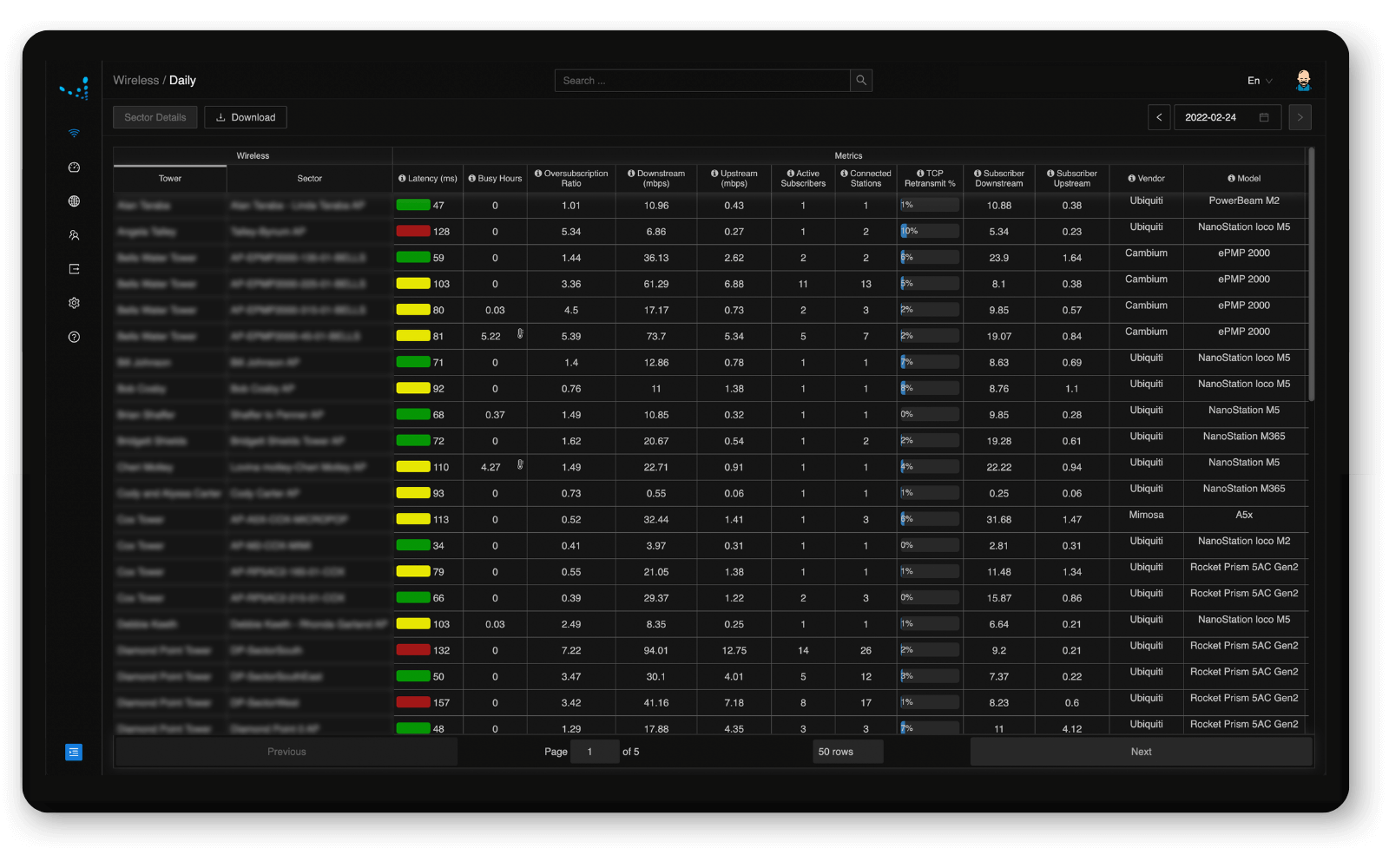Collapse the sidebar with the blue bottom icon
Viewport: 1389px width, 868px height.
tap(74, 752)
